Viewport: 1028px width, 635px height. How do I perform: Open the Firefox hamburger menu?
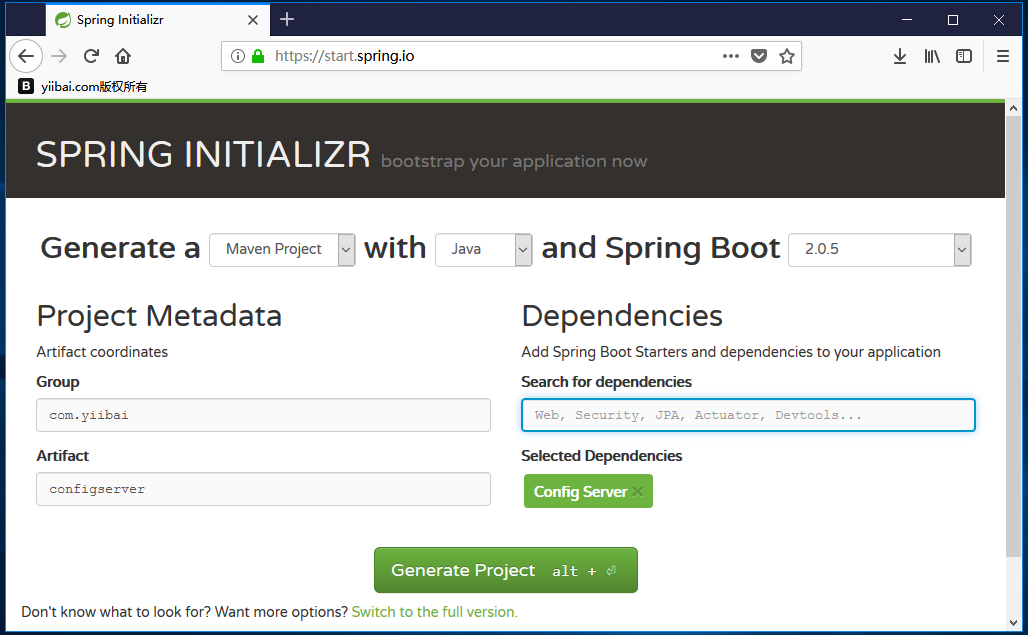tap(1003, 56)
